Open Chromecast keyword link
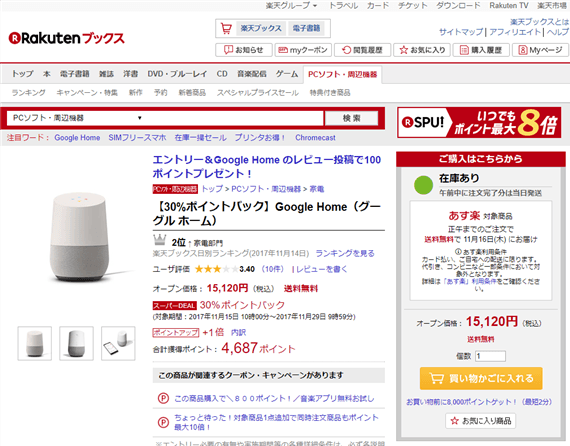The width and height of the screenshot is (570, 446). pos(315,138)
